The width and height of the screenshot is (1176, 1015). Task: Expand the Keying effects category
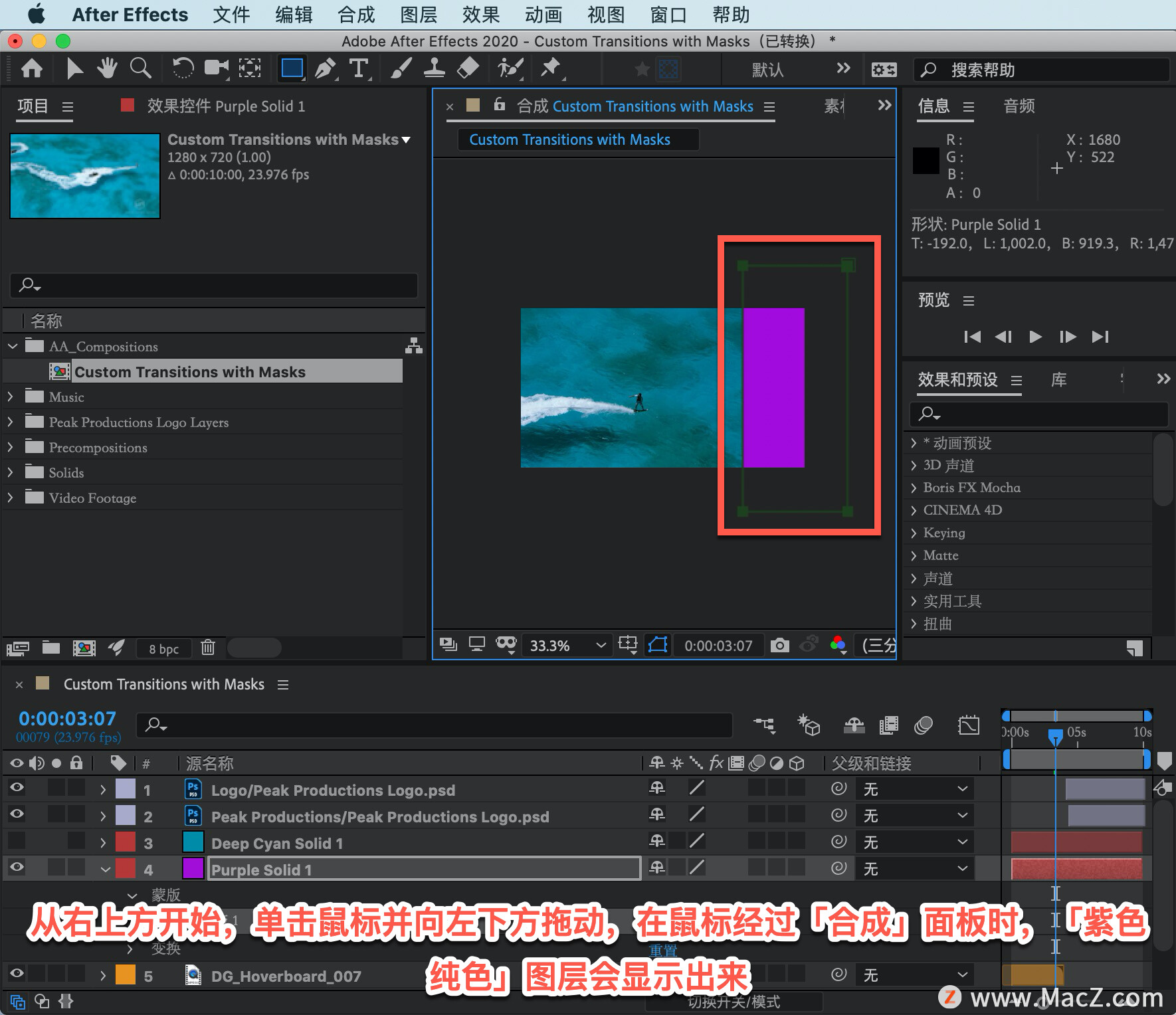pos(914,533)
